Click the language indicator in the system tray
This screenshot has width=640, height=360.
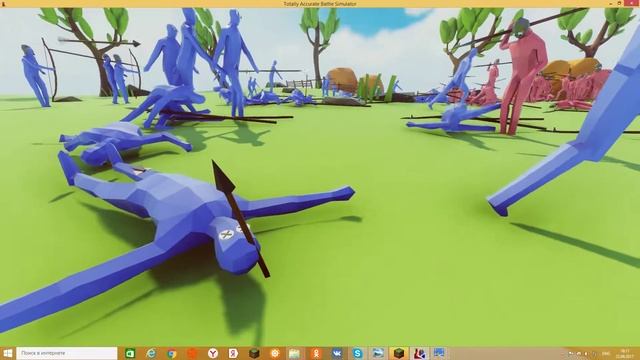tap(606, 353)
